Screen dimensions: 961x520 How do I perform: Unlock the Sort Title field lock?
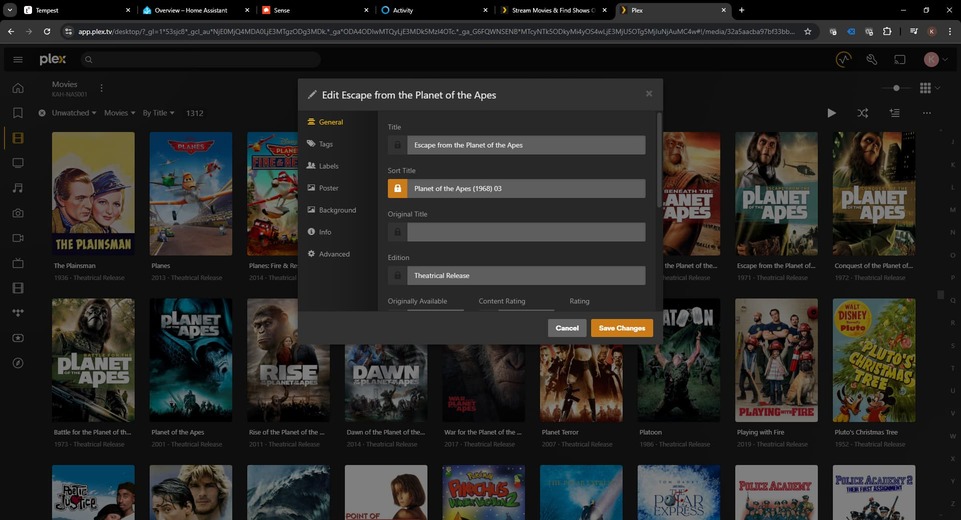tap(397, 188)
